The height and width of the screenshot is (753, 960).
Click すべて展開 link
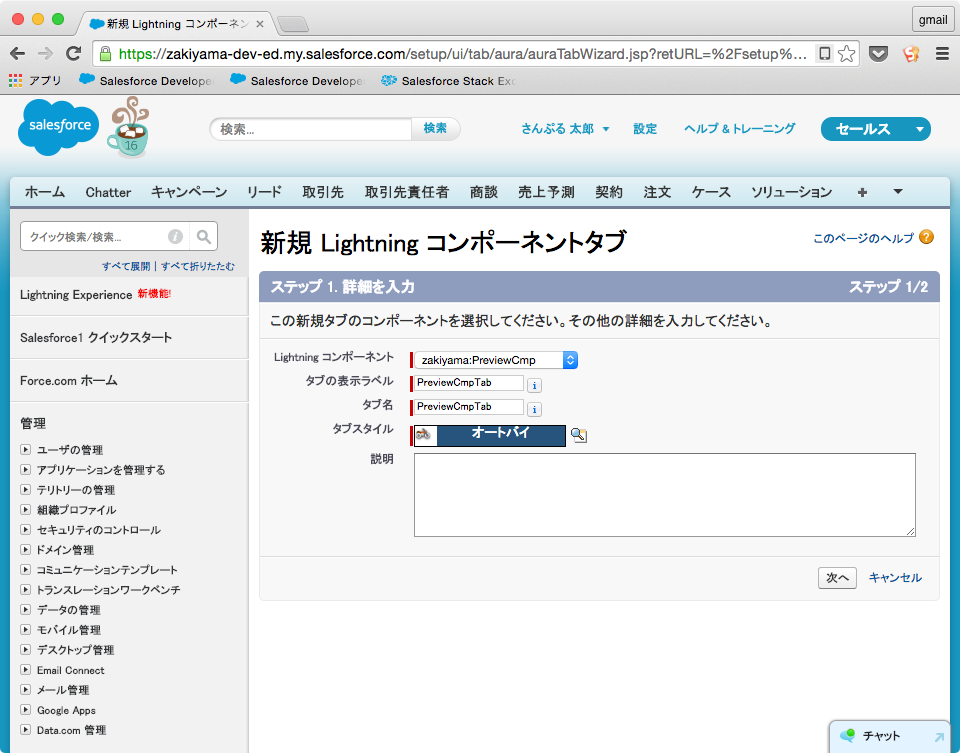pyautogui.click(x=126, y=266)
